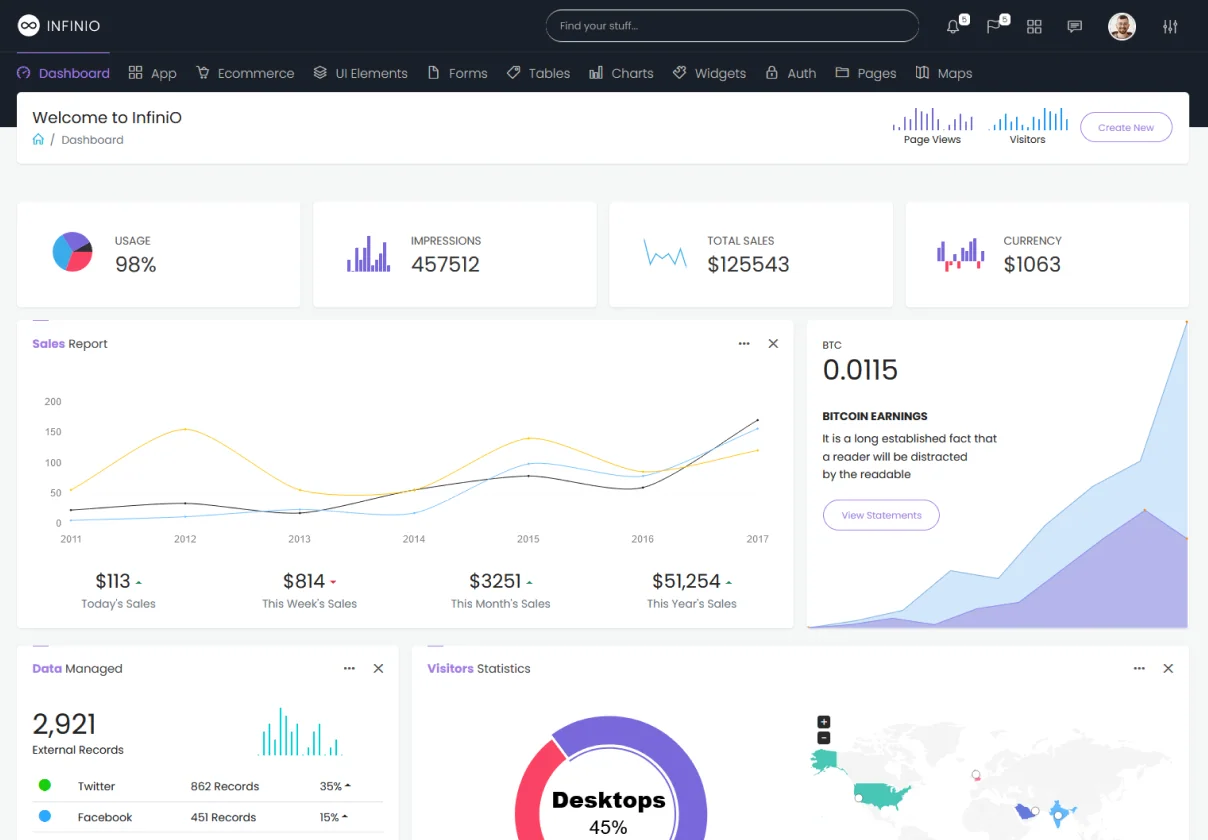Viewport: 1208px width, 840px height.
Task: Click the View Statements button
Action: 881,515
